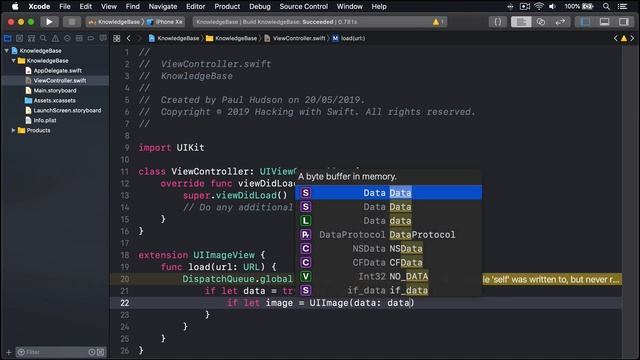
Task: Choose the iPhone Xs run destination
Action: pos(165,22)
